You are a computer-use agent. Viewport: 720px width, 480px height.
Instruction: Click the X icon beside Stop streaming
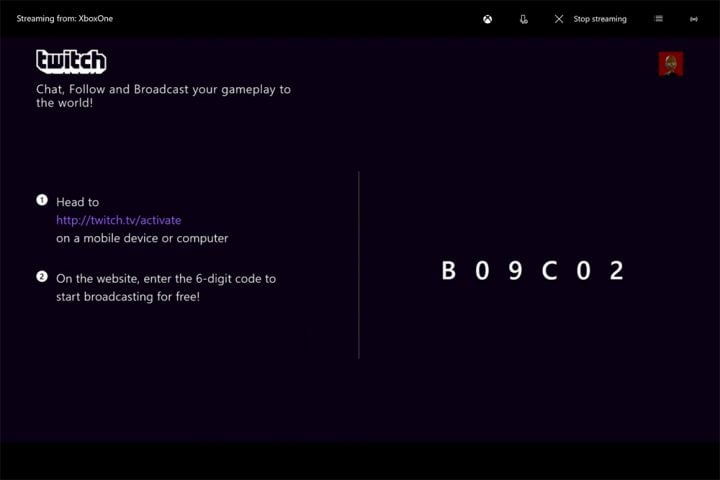[x=558, y=19]
